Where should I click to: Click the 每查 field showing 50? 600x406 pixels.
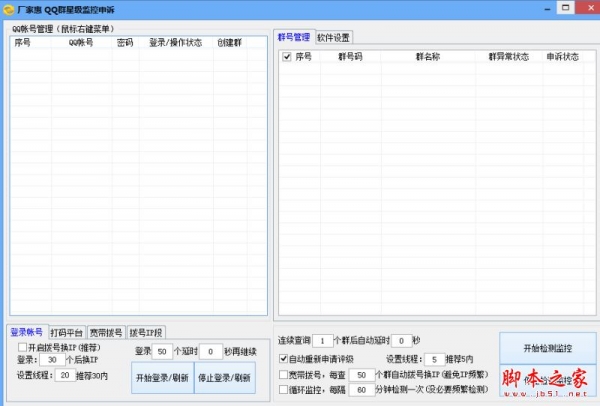coord(362,375)
